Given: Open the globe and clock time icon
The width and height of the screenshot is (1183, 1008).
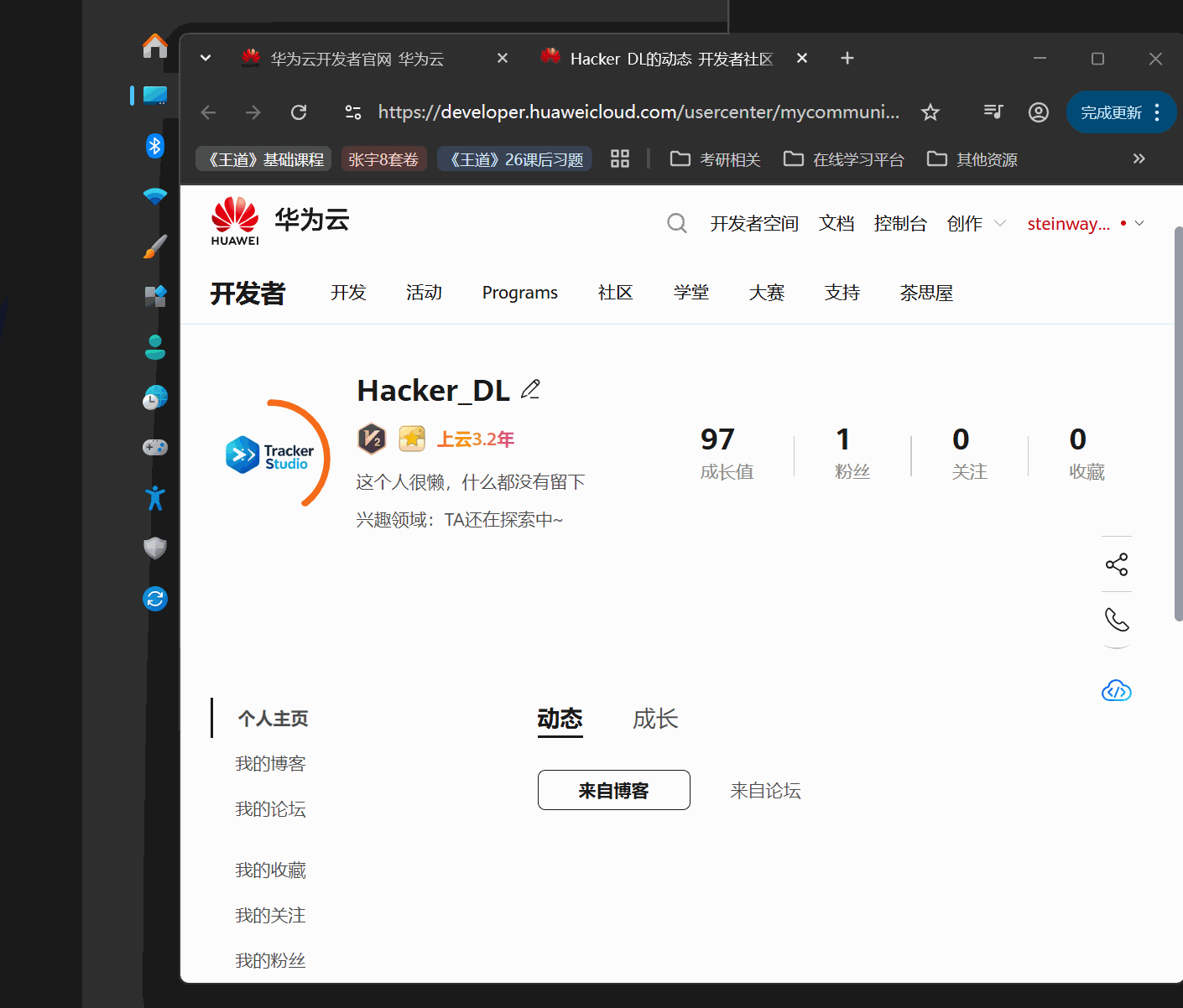Looking at the screenshot, I should 155,397.
